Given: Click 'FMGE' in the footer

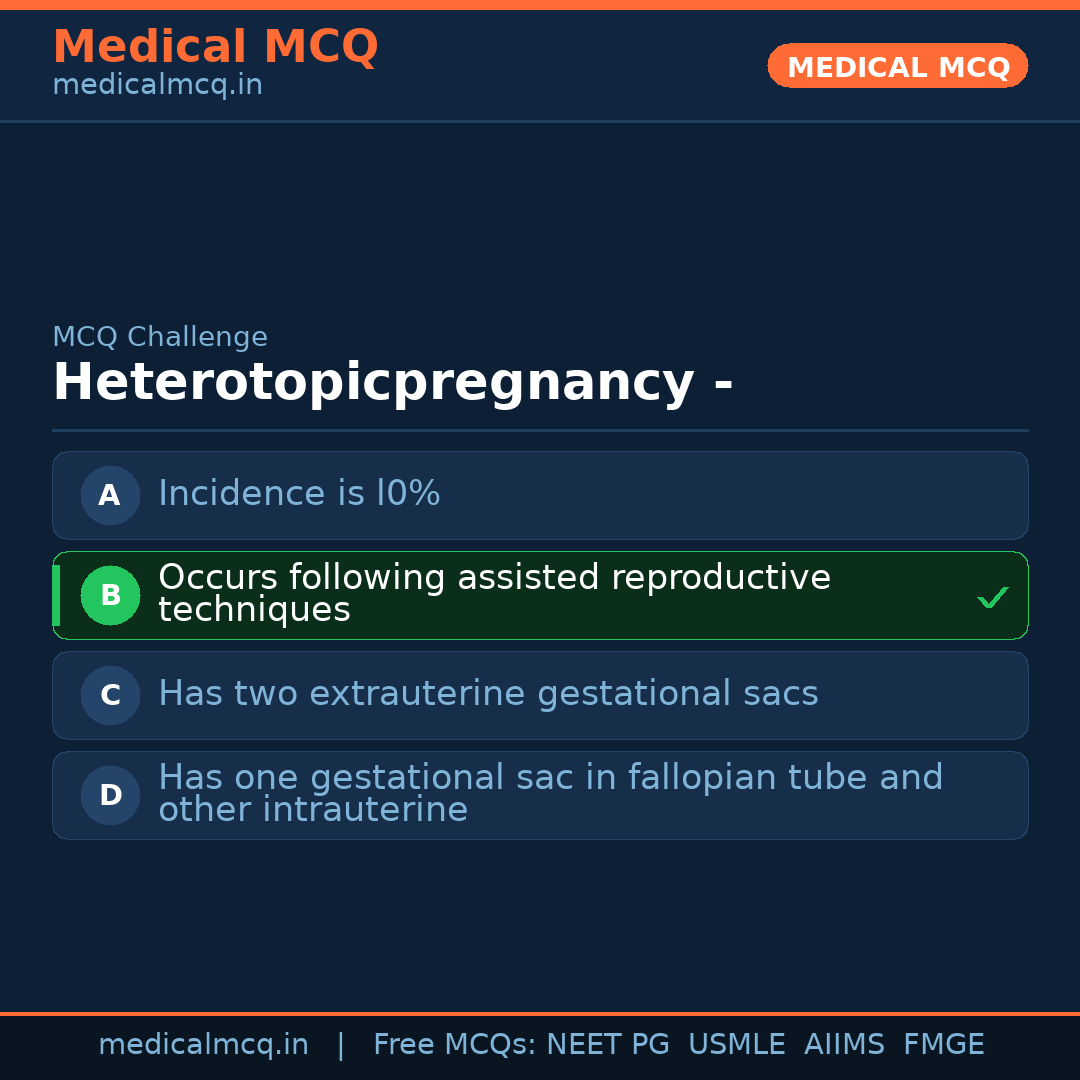Looking at the screenshot, I should click(x=944, y=1045).
